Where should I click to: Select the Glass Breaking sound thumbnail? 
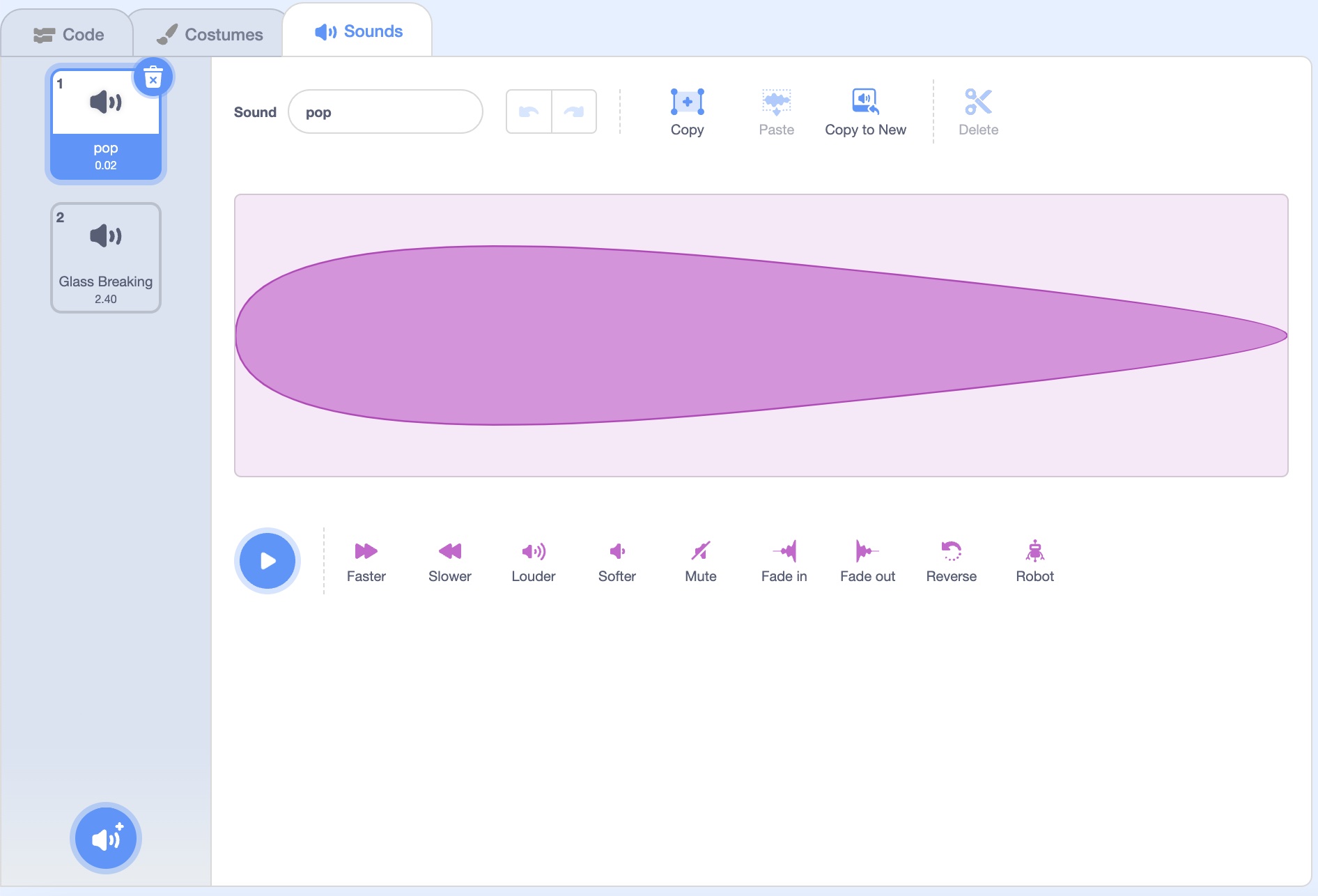point(106,258)
